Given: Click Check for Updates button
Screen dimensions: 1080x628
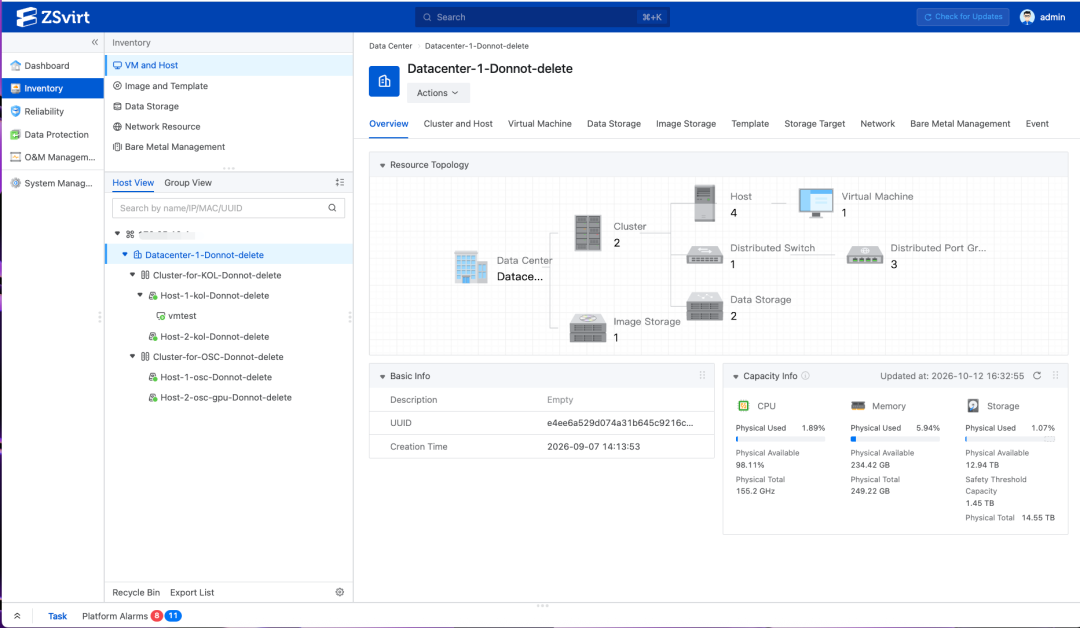Looking at the screenshot, I should click(963, 17).
